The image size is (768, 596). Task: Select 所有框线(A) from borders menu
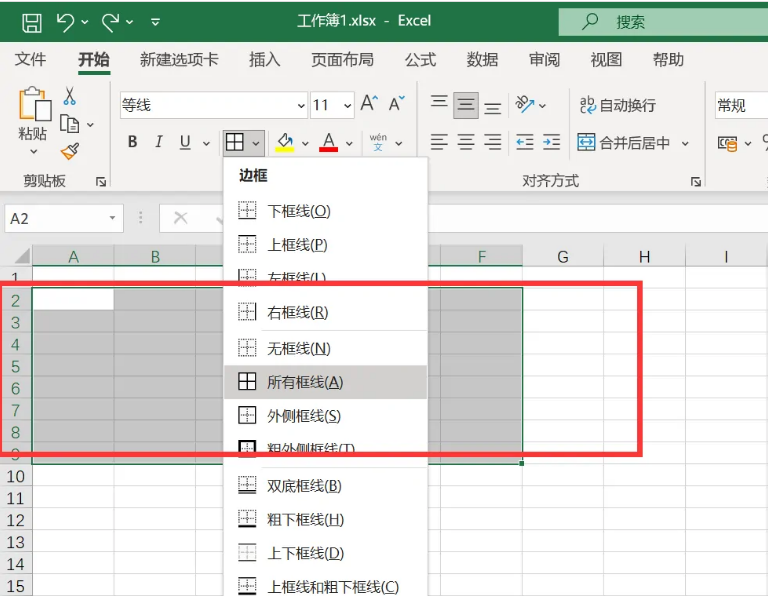click(305, 382)
